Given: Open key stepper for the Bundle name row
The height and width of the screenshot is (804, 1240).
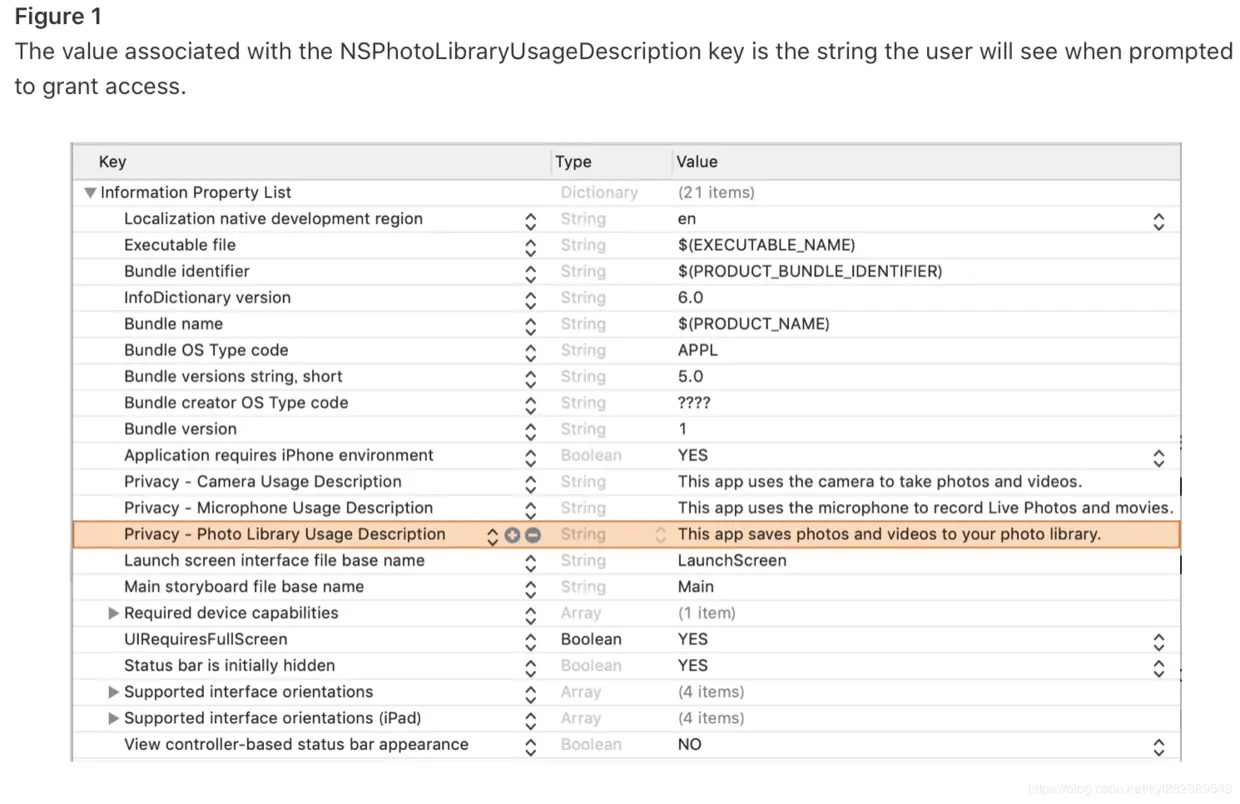Looking at the screenshot, I should [x=530, y=325].
